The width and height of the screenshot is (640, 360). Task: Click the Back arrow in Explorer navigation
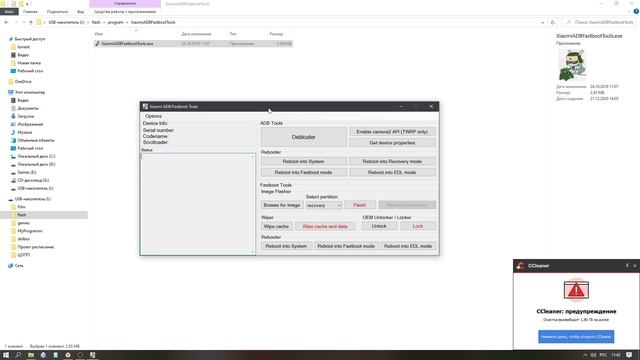(x=6, y=22)
